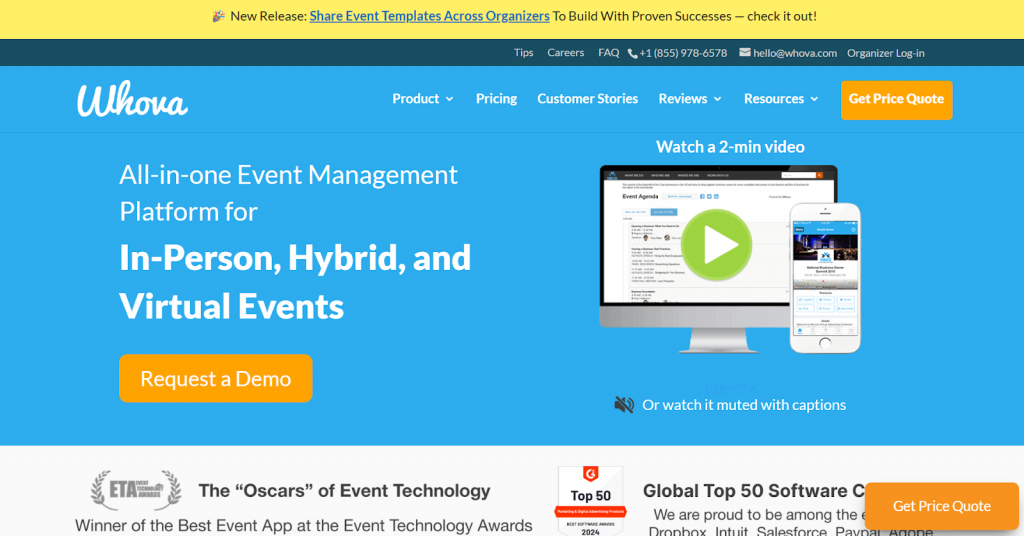This screenshot has height=536, width=1024.
Task: Open the Pricing page
Action: click(496, 99)
